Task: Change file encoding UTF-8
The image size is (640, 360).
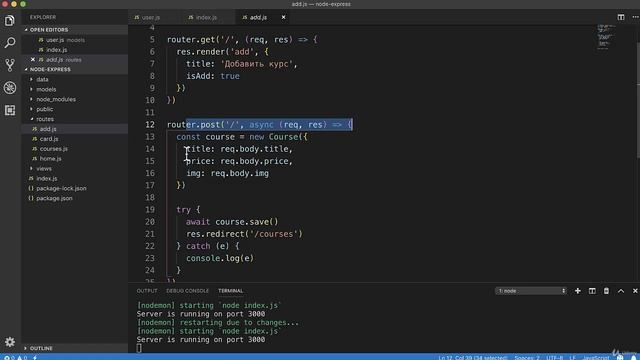Action: point(554,357)
